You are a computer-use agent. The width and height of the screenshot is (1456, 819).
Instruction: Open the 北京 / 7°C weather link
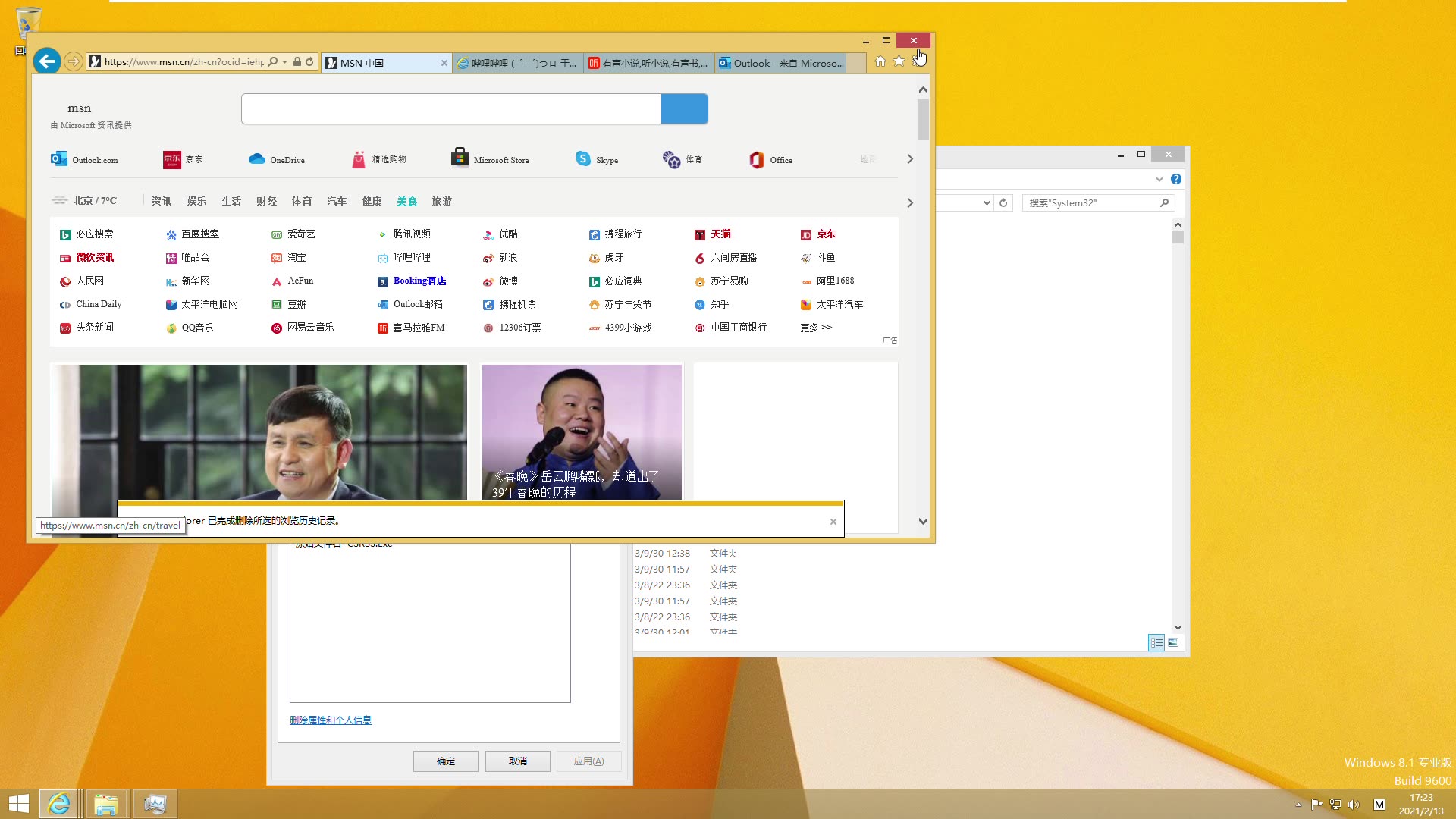pos(84,200)
